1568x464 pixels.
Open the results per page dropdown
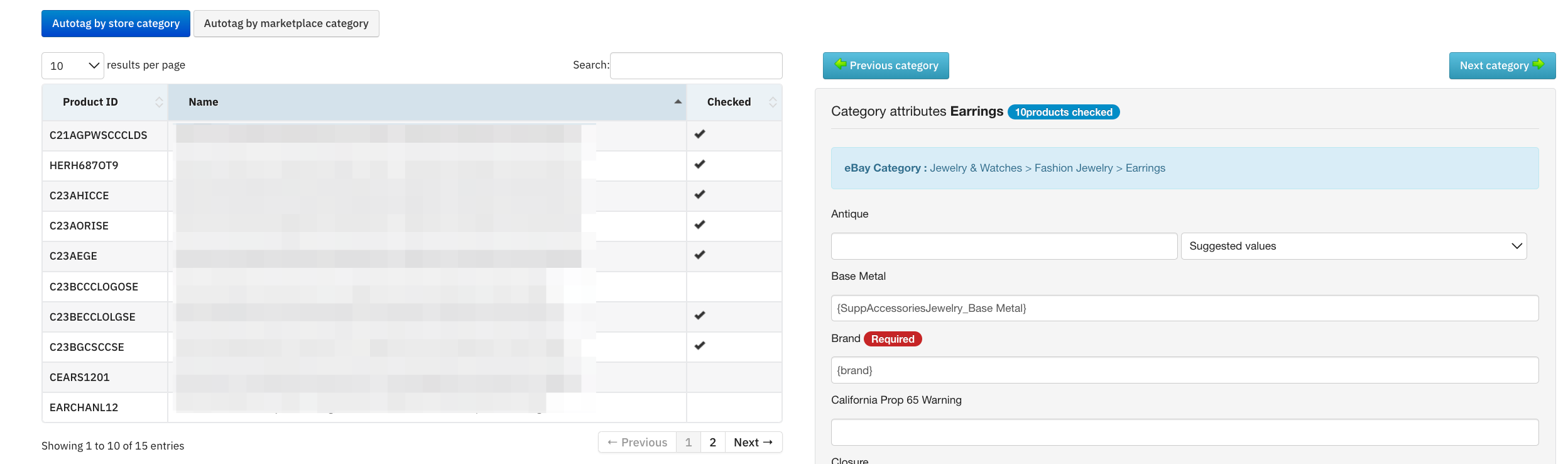pyautogui.click(x=73, y=65)
